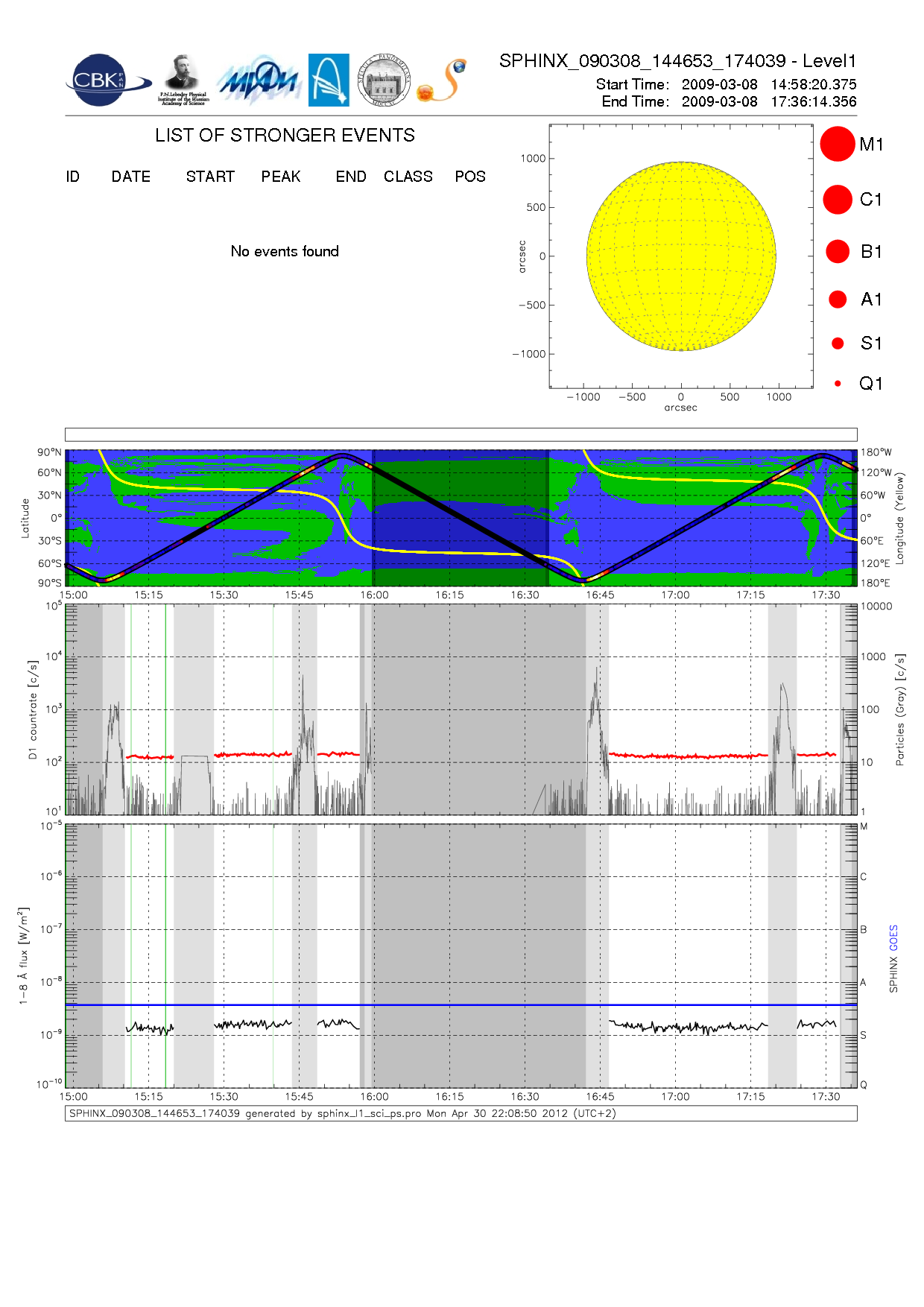Click the 'No events found' message

click(x=285, y=252)
